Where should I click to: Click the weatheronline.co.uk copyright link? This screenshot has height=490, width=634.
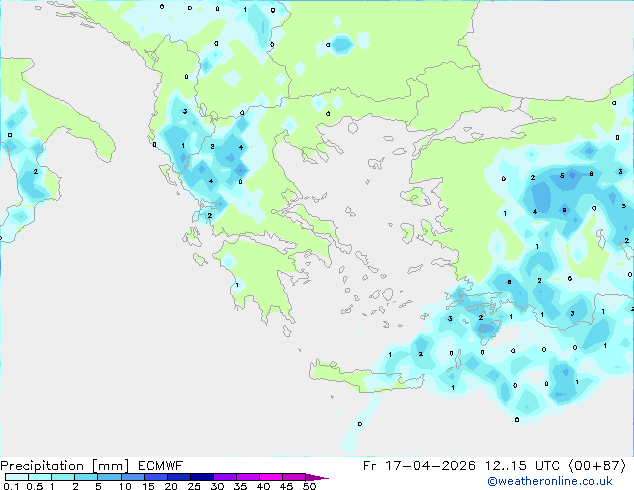550,481
